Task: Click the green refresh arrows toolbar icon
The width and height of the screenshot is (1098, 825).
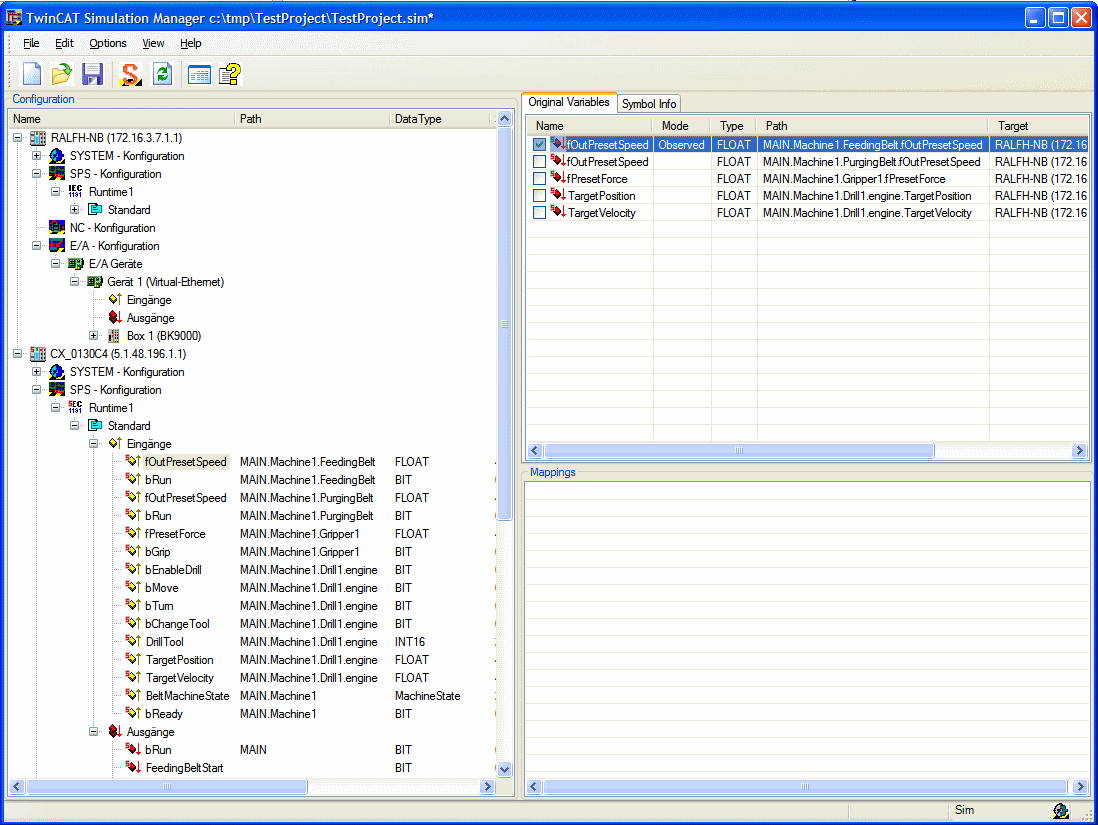Action: [162, 74]
